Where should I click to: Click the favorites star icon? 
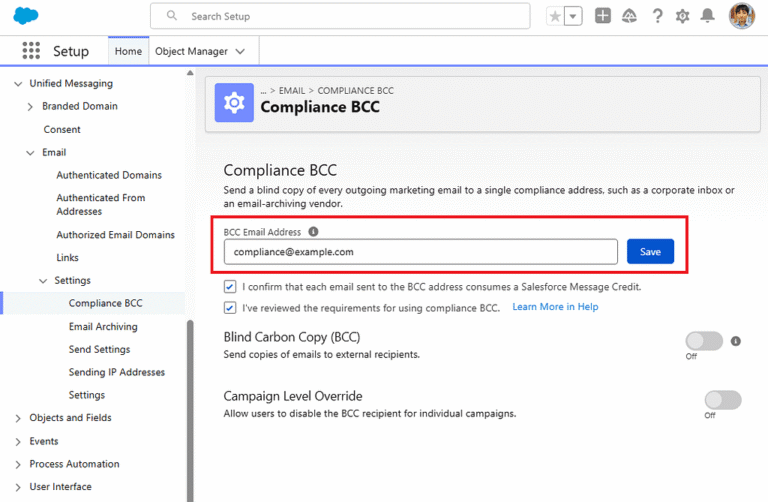click(x=555, y=17)
